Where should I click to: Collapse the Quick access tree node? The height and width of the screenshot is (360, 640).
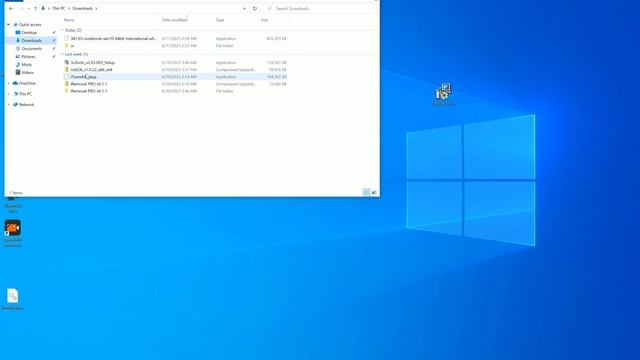click(x=9, y=24)
